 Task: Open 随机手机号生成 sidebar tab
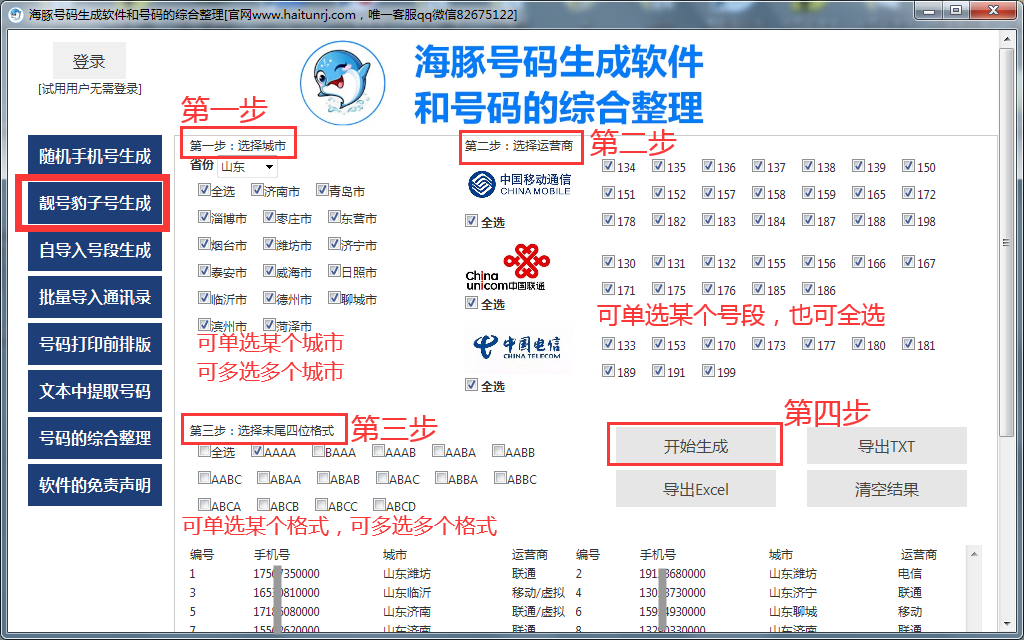[95, 157]
